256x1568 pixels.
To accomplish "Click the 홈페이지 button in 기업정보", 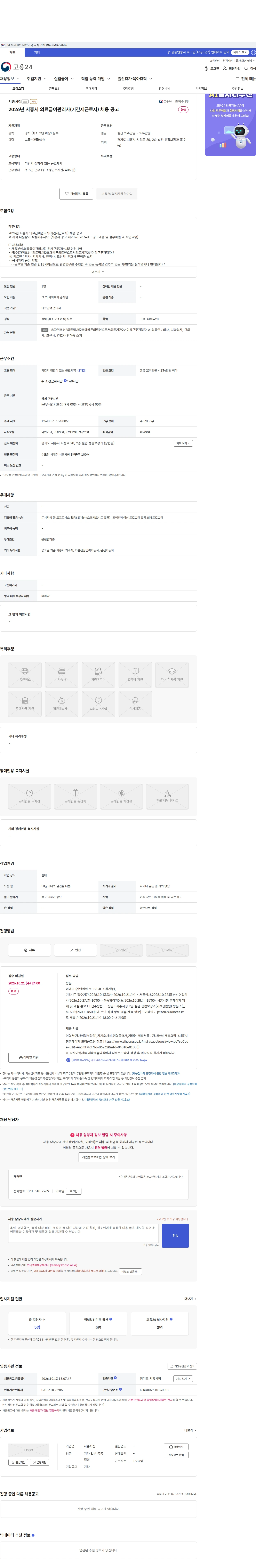I will pyautogui.click(x=176, y=1447).
